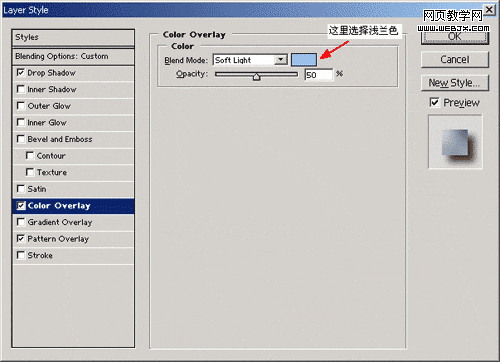Uncheck the Color Overlay checkbox
Image resolution: width=500 pixels, height=362 pixels.
point(21,206)
